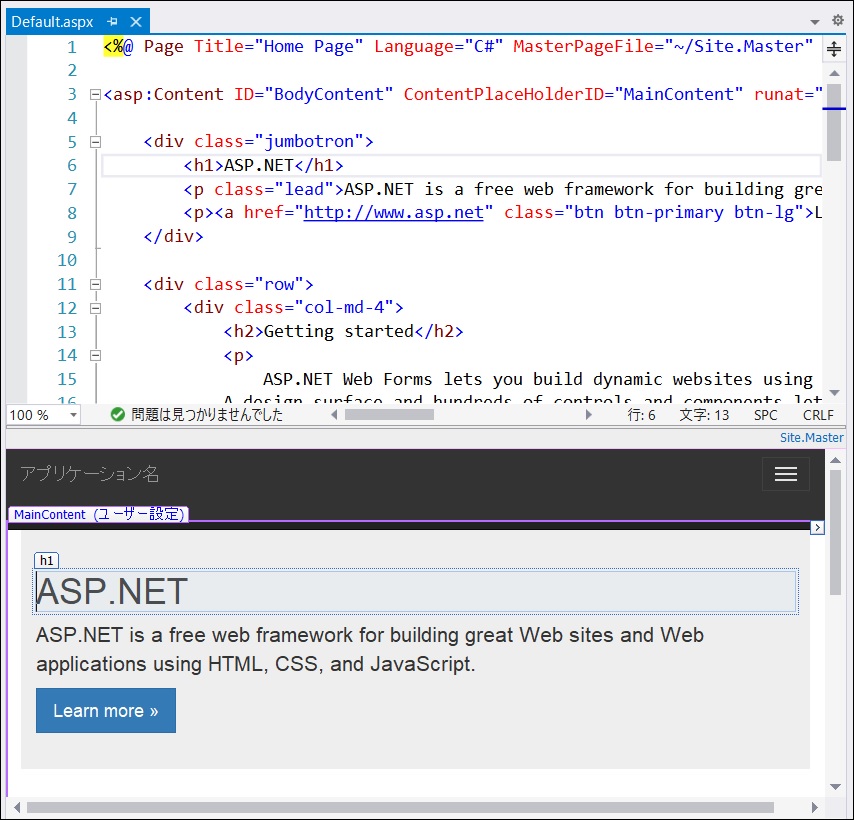Click the code editor scroll up arrow
Image resolution: width=854 pixels, height=820 pixels.
click(834, 73)
